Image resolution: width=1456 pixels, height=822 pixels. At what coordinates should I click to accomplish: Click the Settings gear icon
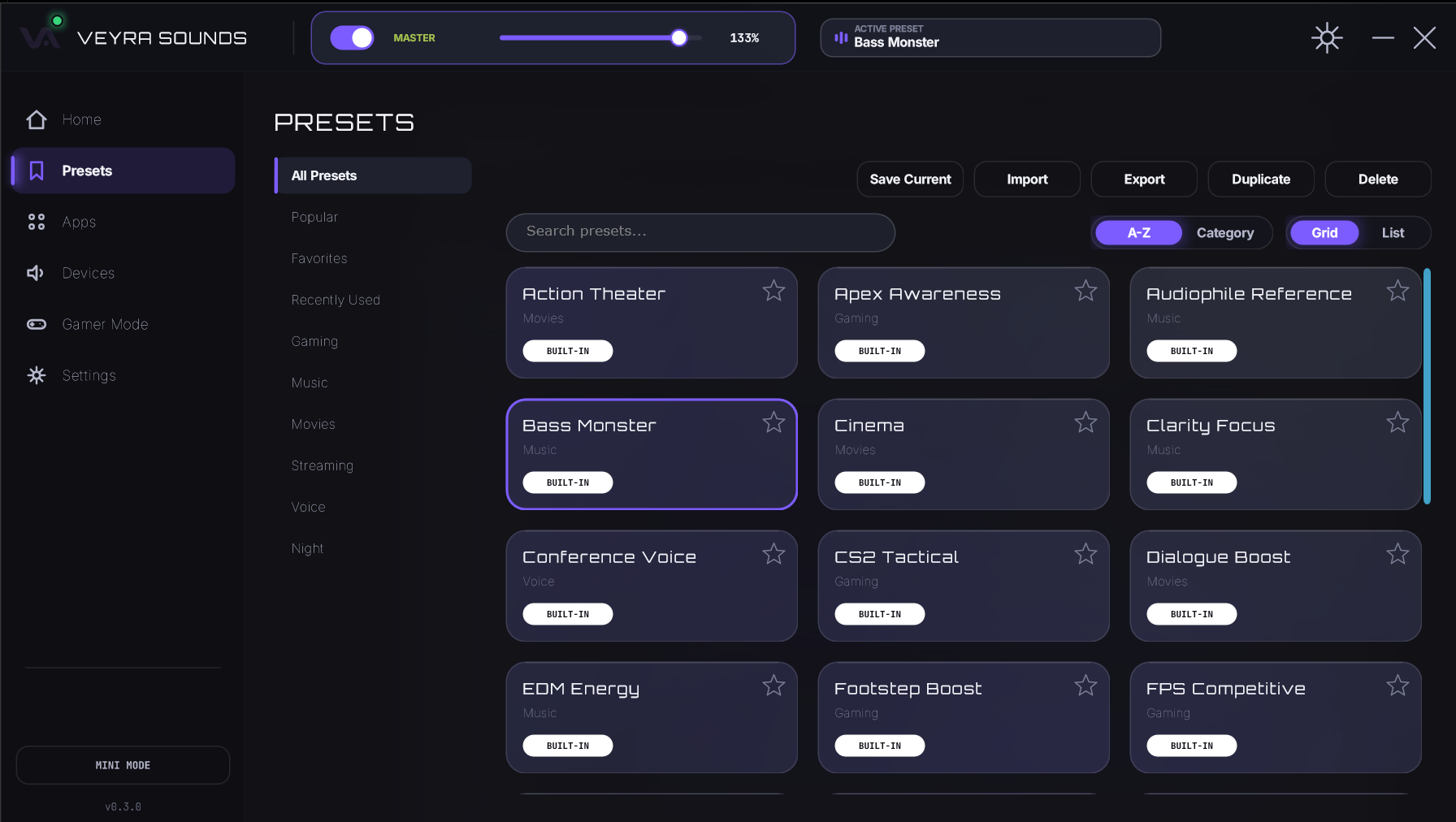(x=37, y=375)
